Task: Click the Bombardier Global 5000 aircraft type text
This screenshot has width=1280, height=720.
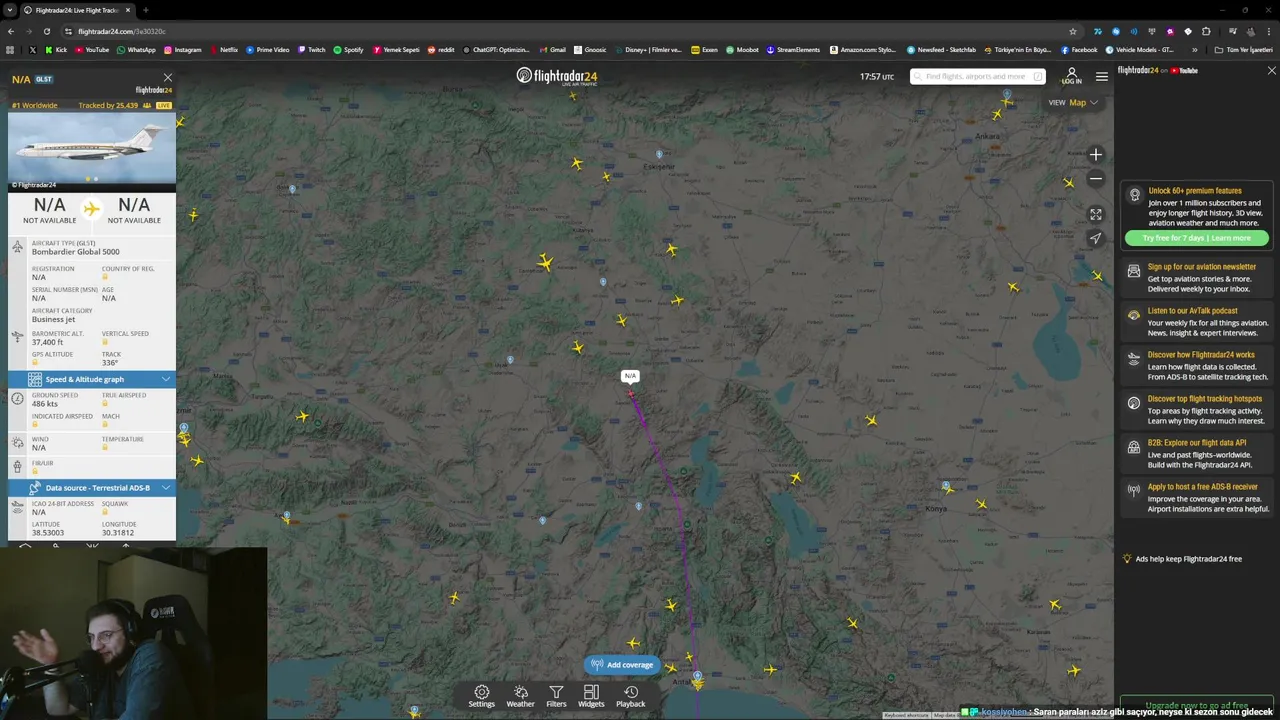Action: [x=75, y=252]
